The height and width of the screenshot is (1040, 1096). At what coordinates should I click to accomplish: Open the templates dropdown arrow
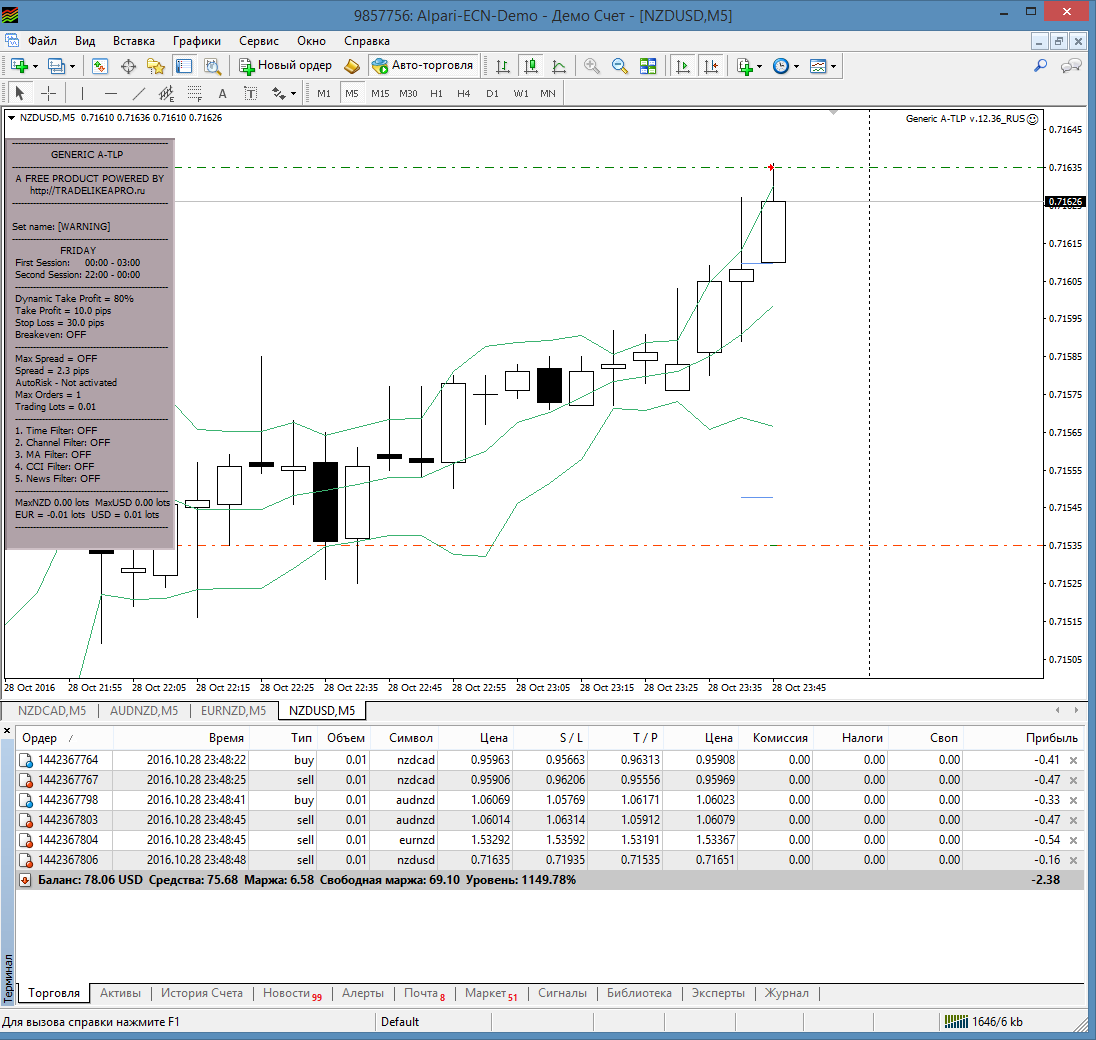[x=833, y=67]
